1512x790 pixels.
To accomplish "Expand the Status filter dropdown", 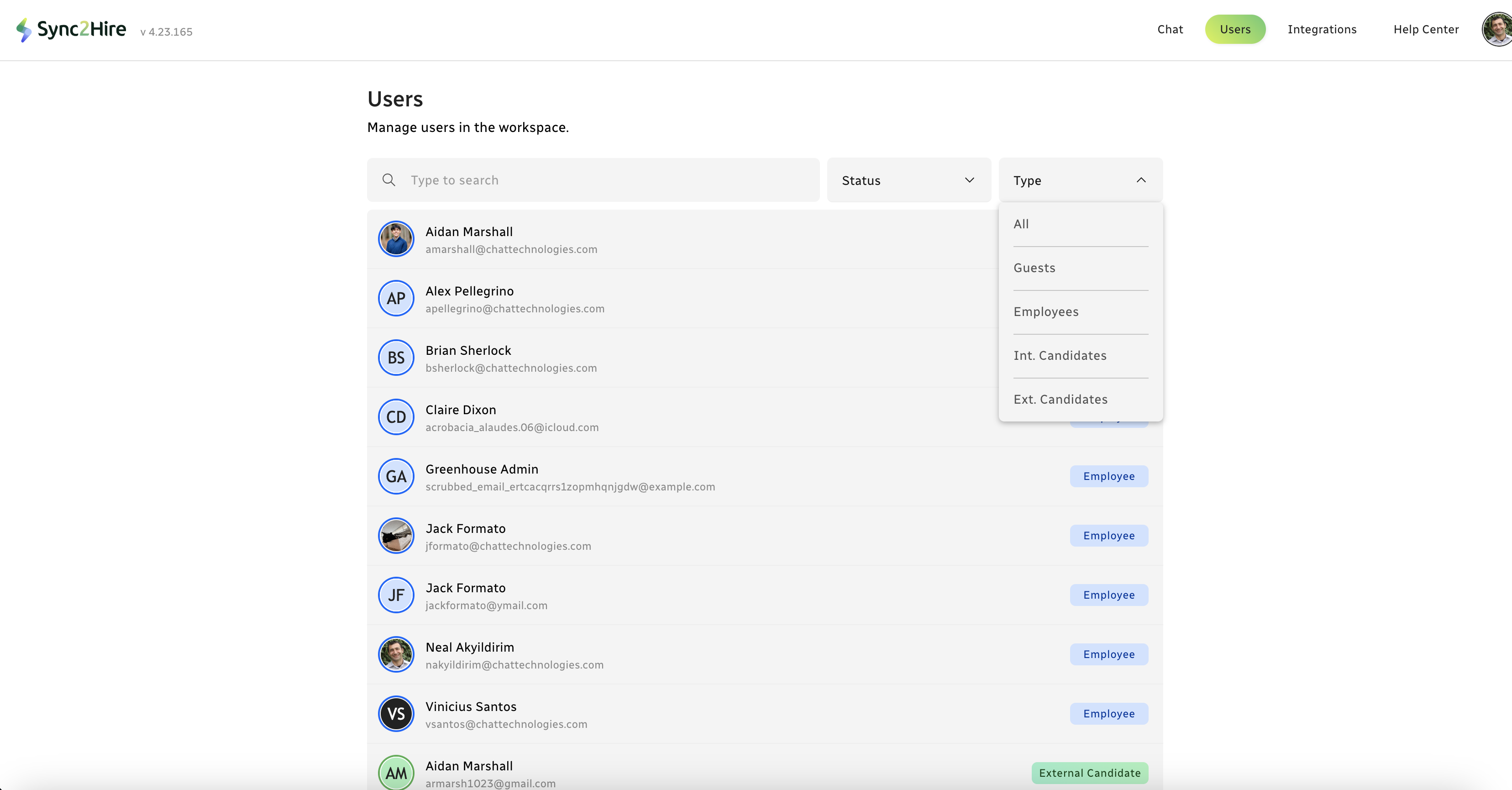I will tap(908, 180).
